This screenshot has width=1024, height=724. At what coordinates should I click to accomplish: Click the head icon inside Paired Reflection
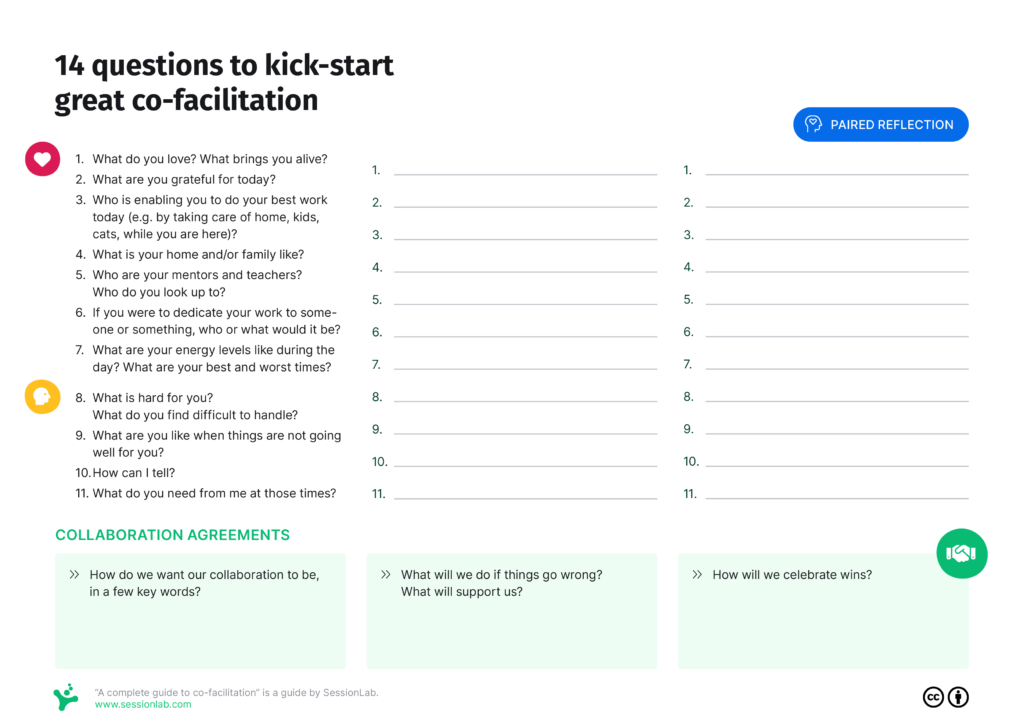point(813,124)
